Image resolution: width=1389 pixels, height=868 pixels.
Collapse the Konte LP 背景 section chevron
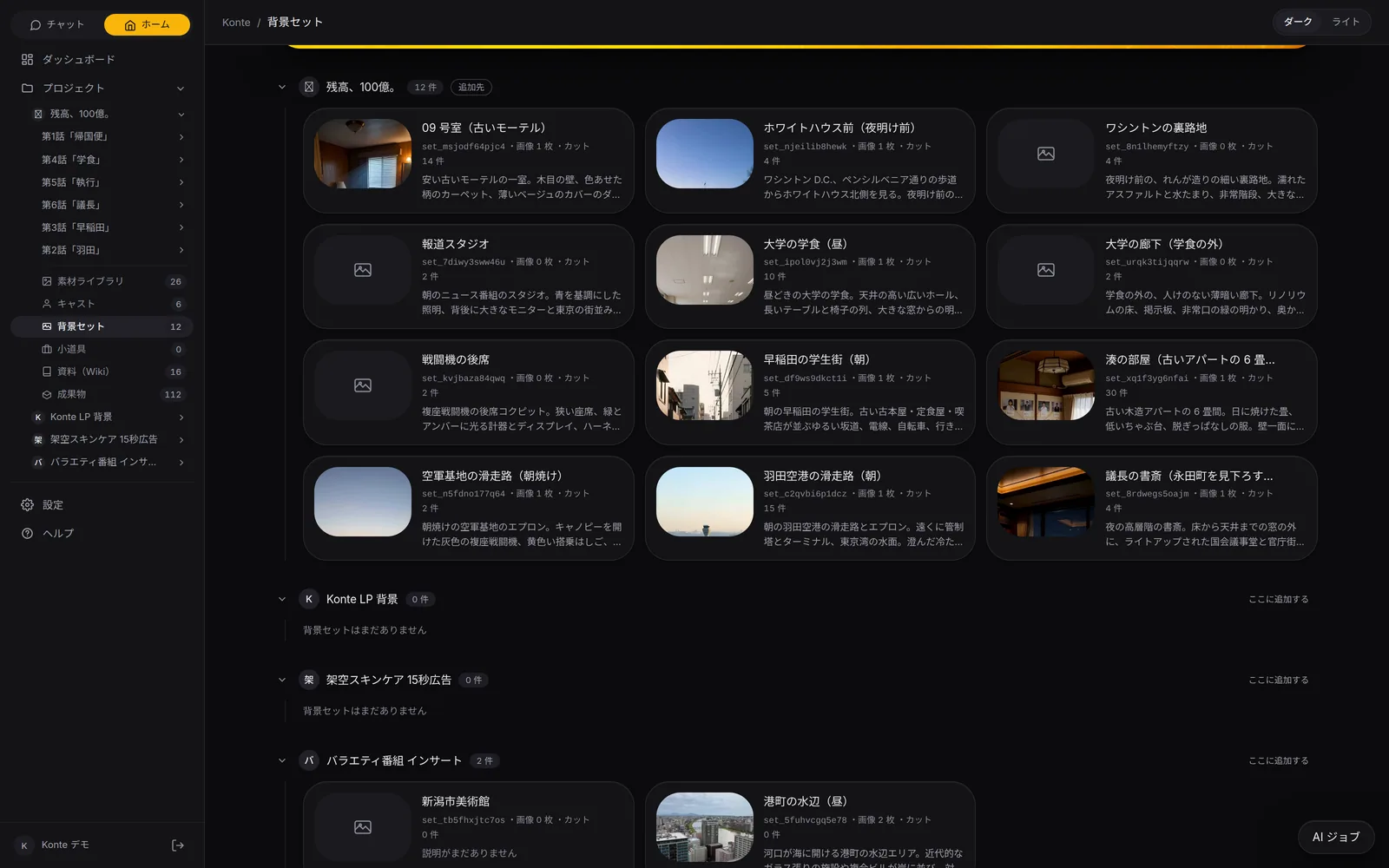tap(281, 599)
